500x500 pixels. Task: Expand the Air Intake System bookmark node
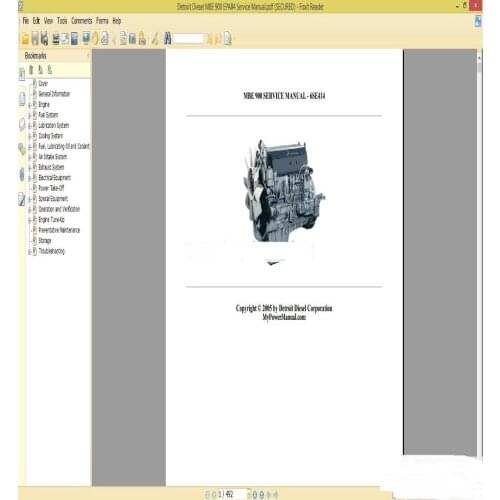(x=29, y=157)
